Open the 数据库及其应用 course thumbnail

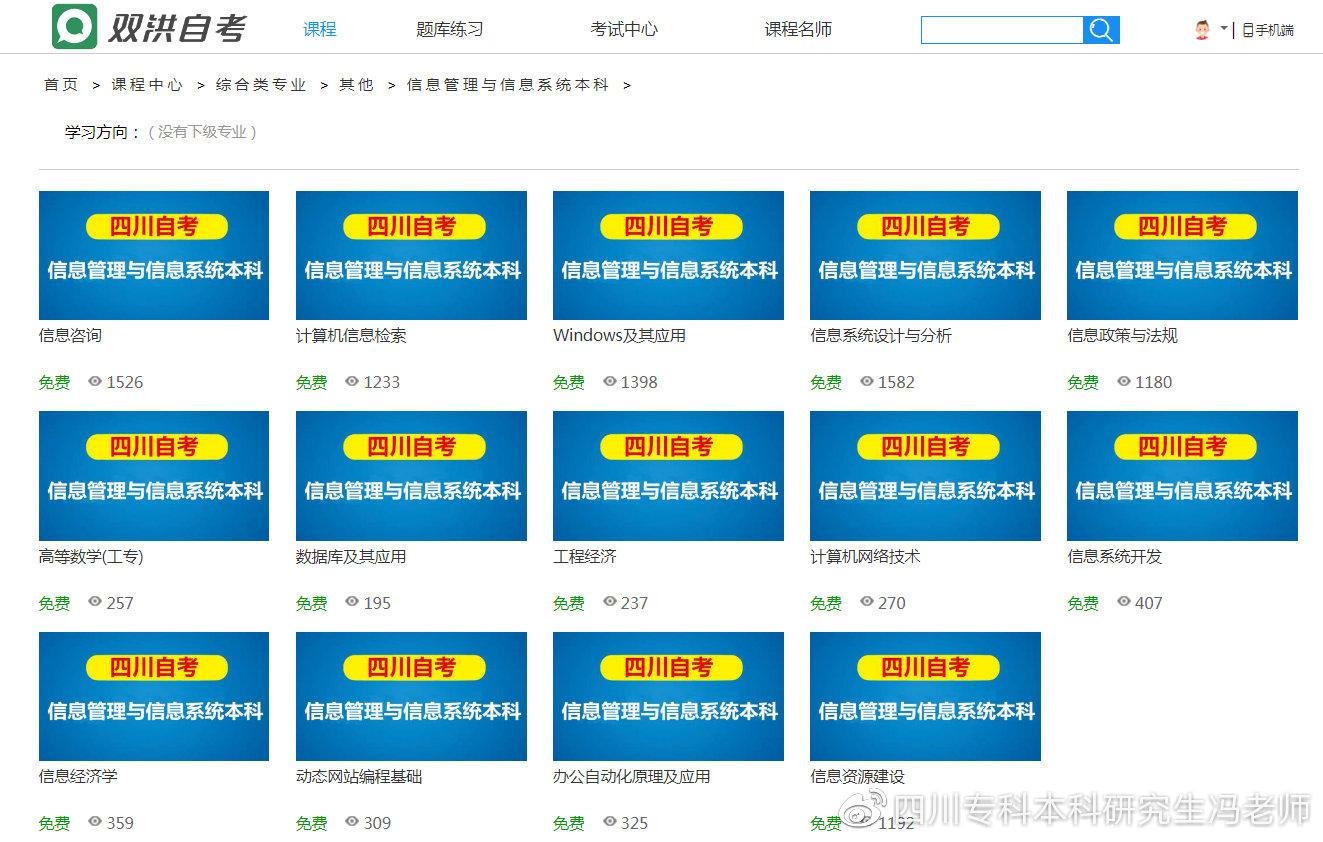click(x=411, y=476)
